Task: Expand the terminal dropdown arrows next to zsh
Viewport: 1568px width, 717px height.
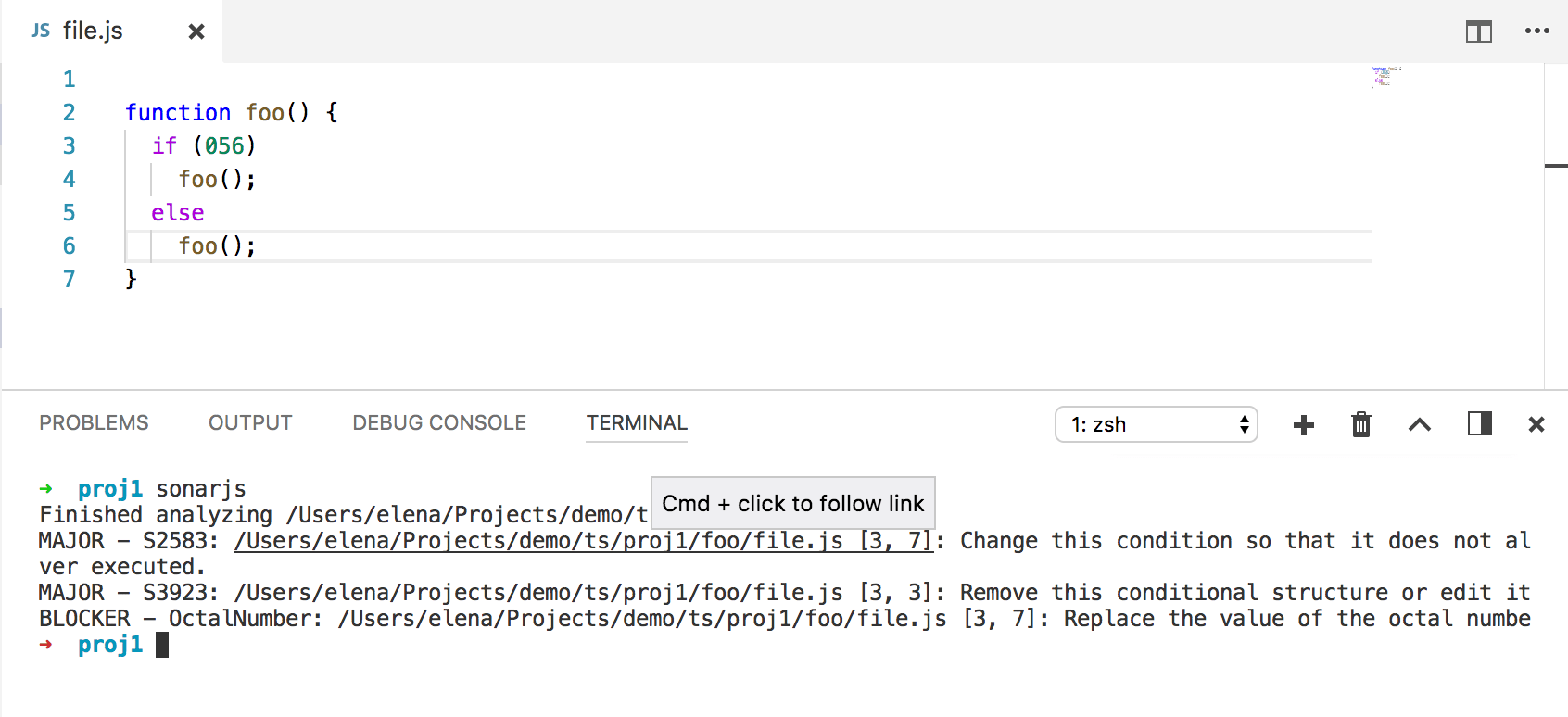Action: 1242,424
